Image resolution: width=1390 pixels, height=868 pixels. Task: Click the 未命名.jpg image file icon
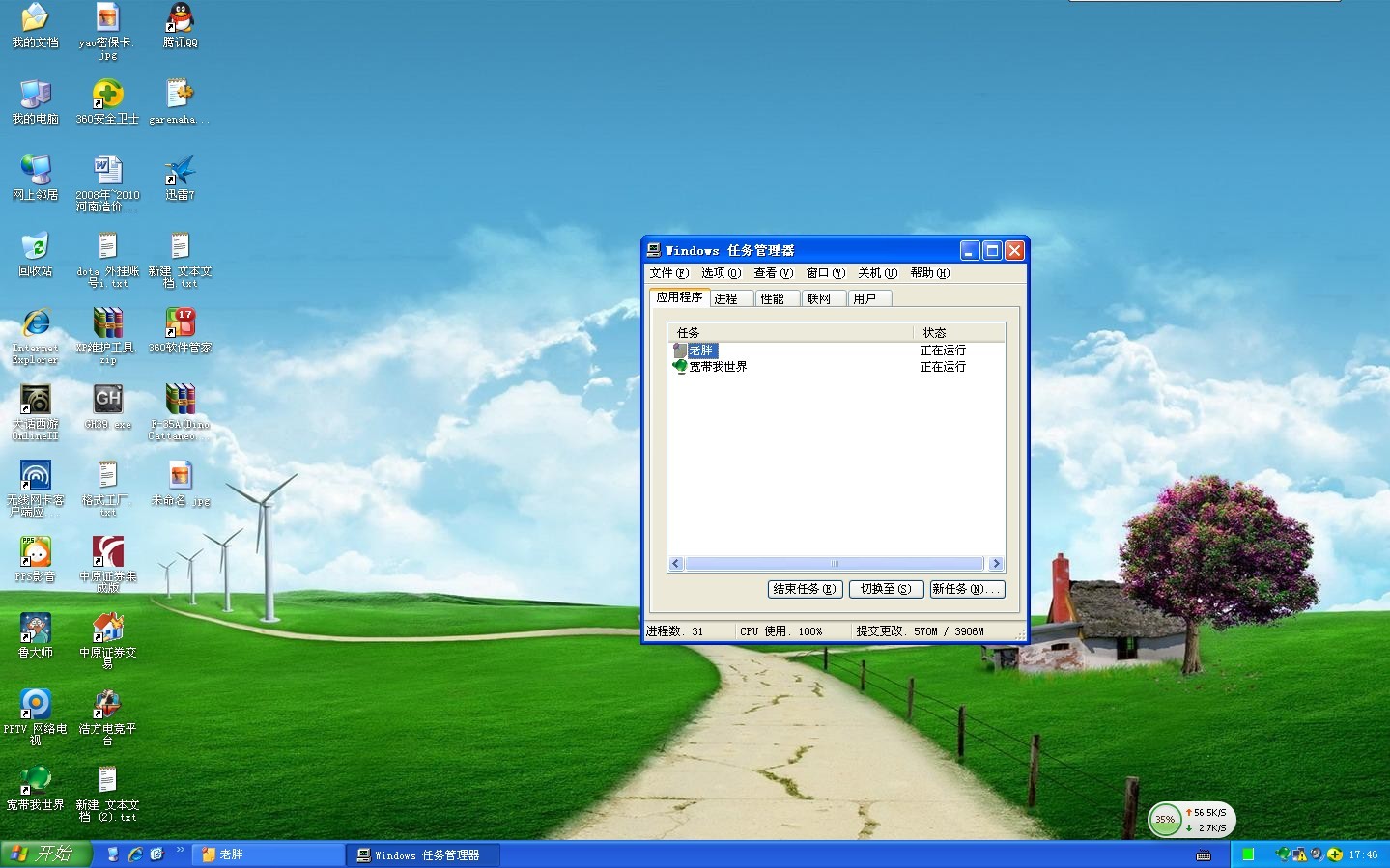pyautogui.click(x=180, y=484)
